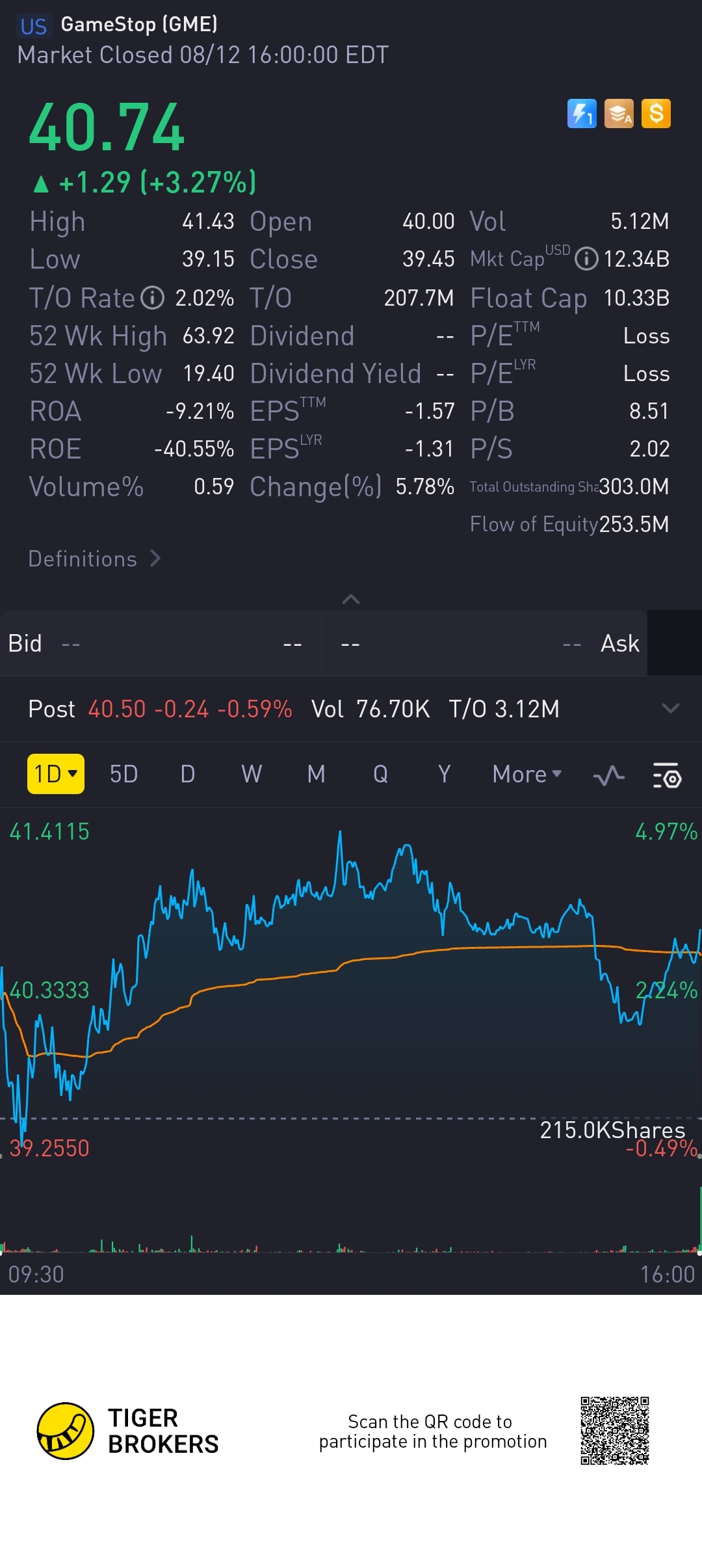The width and height of the screenshot is (702, 1568).
Task: Switch chart to Y yearly tab
Action: tap(444, 774)
